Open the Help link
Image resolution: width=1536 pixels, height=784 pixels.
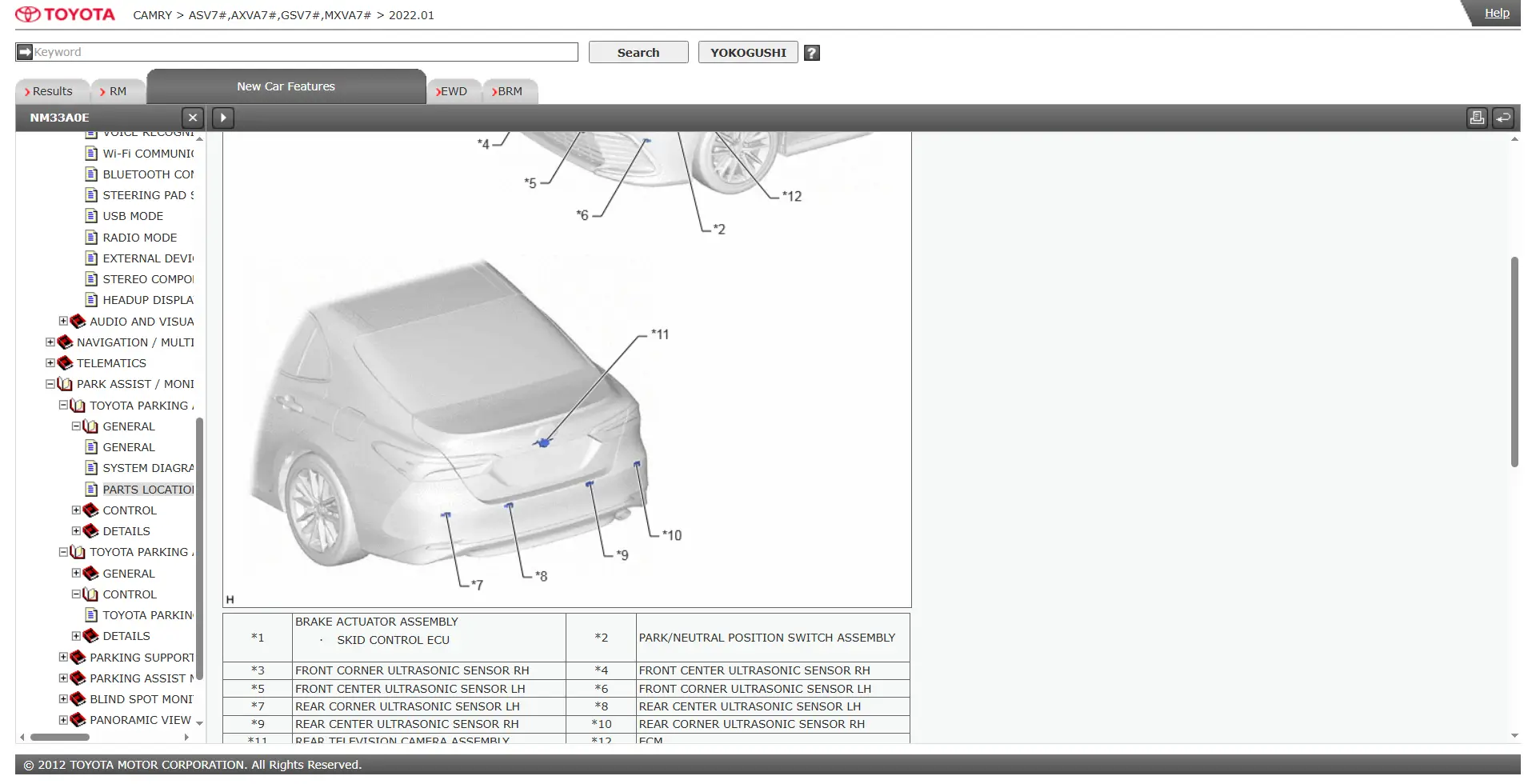[x=1497, y=13]
